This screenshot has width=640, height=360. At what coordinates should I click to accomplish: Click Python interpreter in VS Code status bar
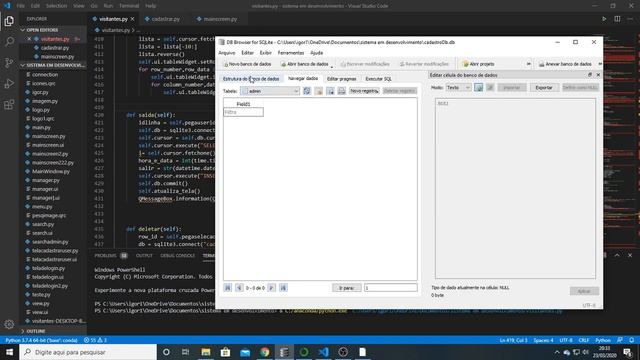pos(41,340)
